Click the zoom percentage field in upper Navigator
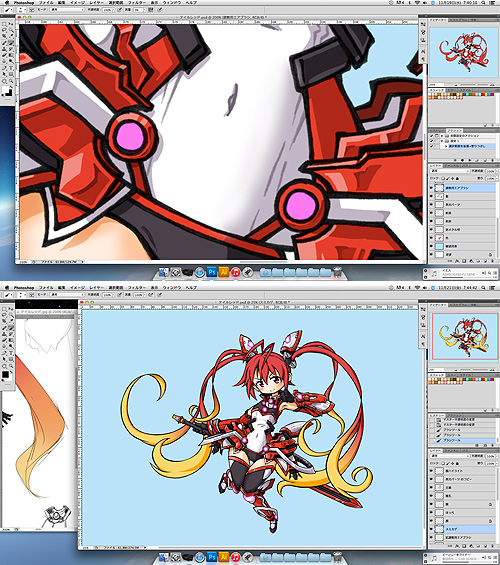 437,85
